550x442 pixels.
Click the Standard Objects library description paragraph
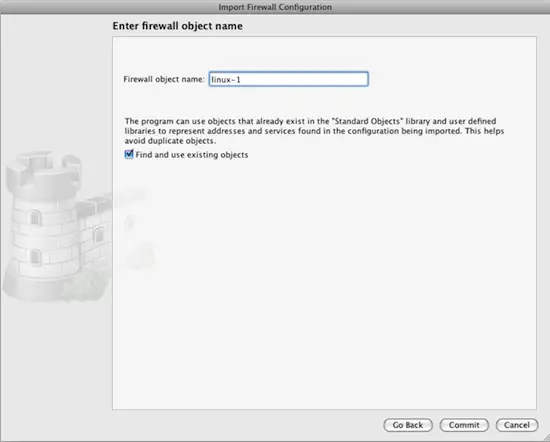[x=314, y=131]
